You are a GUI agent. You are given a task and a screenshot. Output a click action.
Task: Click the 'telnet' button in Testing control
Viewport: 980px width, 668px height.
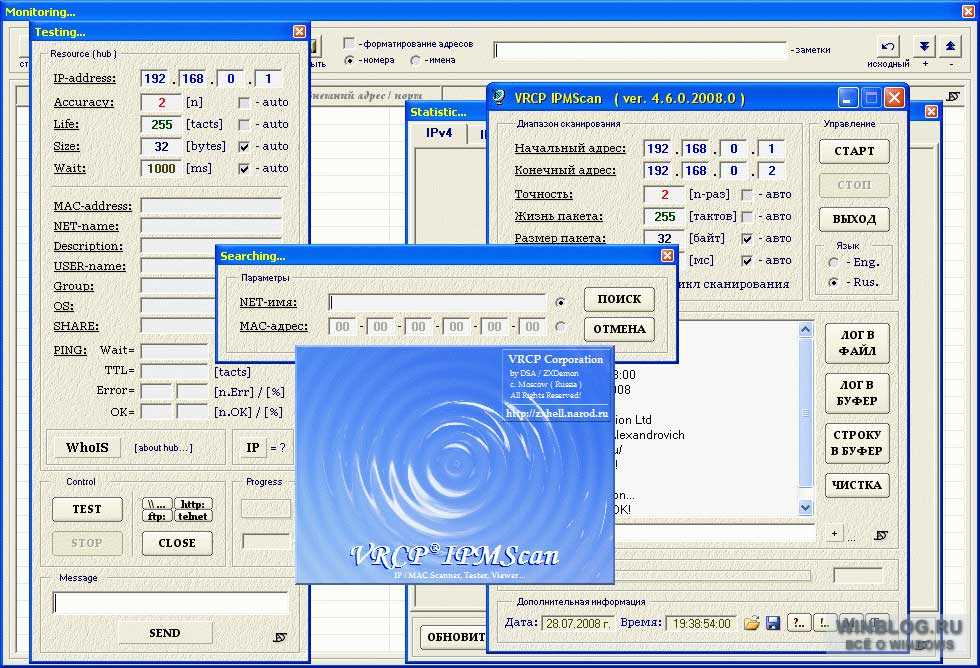192,516
